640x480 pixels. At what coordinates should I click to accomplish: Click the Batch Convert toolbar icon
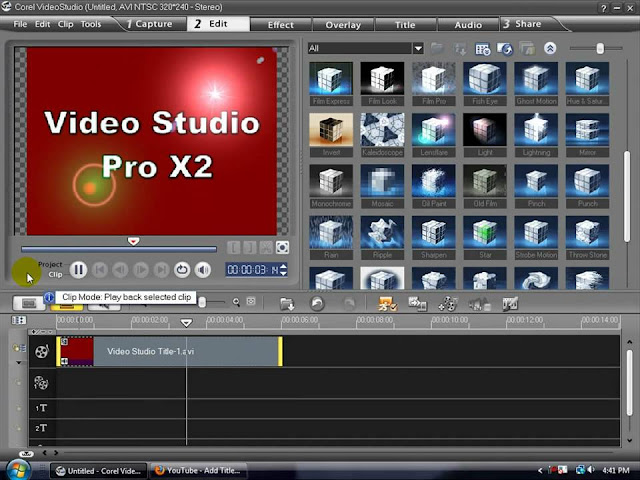(418, 304)
